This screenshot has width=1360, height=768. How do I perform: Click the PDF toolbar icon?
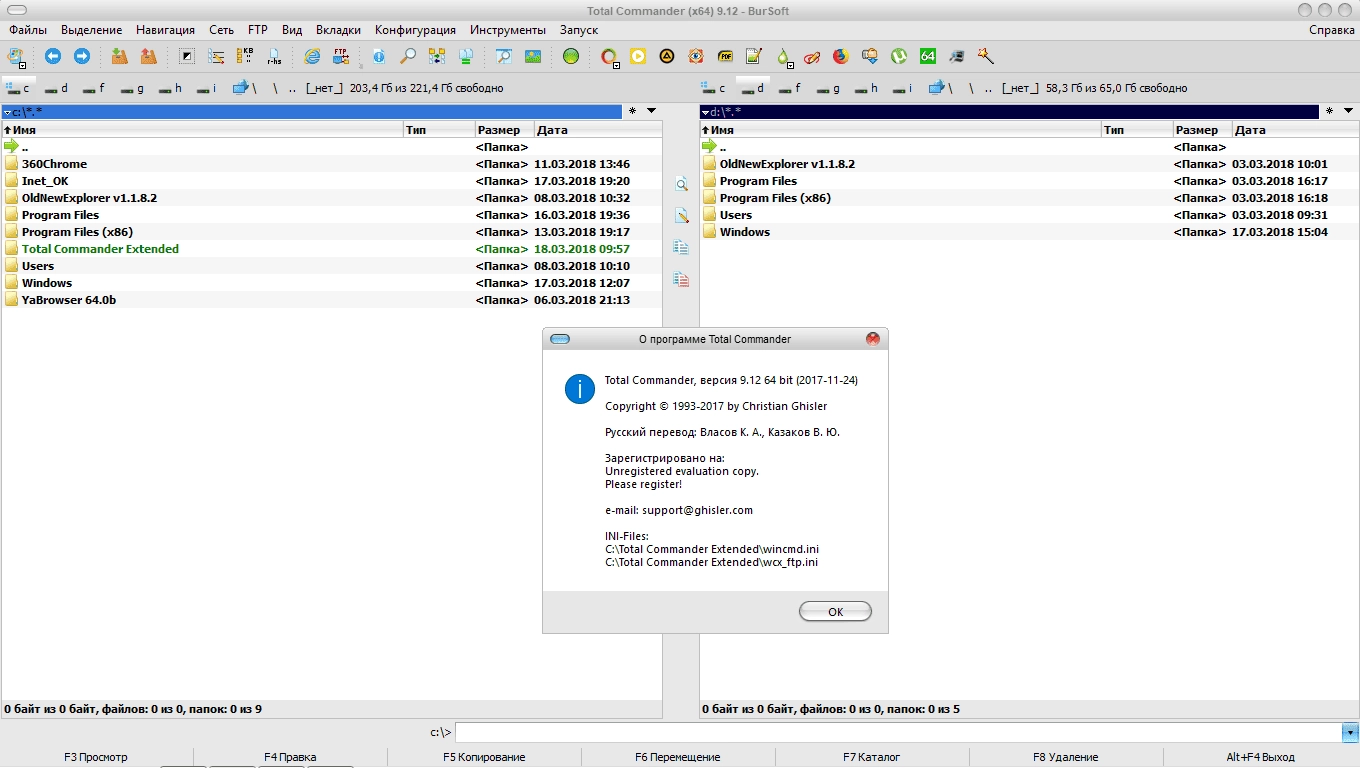coord(725,57)
